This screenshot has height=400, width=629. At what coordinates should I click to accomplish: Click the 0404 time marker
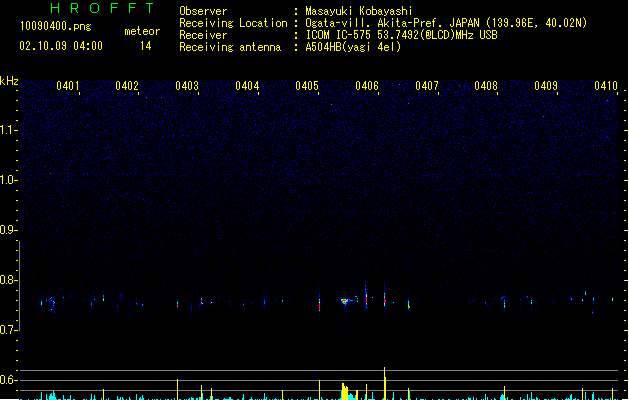pos(247,86)
